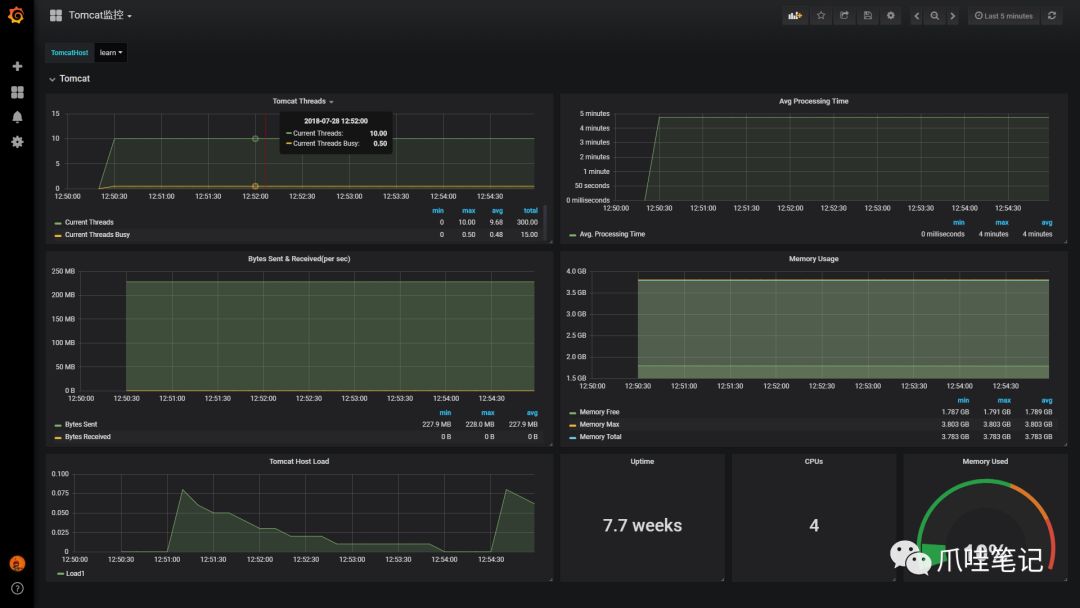Open the learn TomcatHost variable dropdown
The width and height of the screenshot is (1080, 608).
(110, 52)
